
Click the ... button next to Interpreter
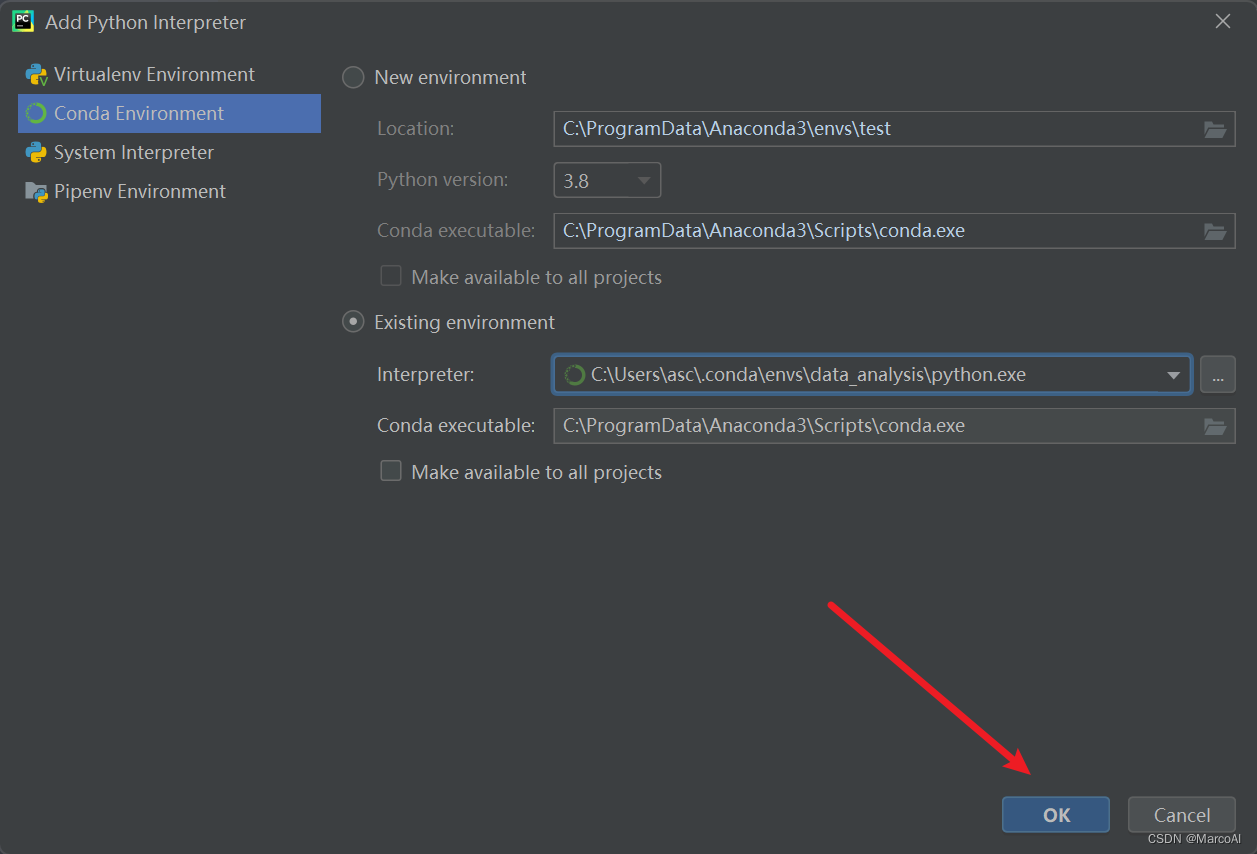pyautogui.click(x=1217, y=375)
